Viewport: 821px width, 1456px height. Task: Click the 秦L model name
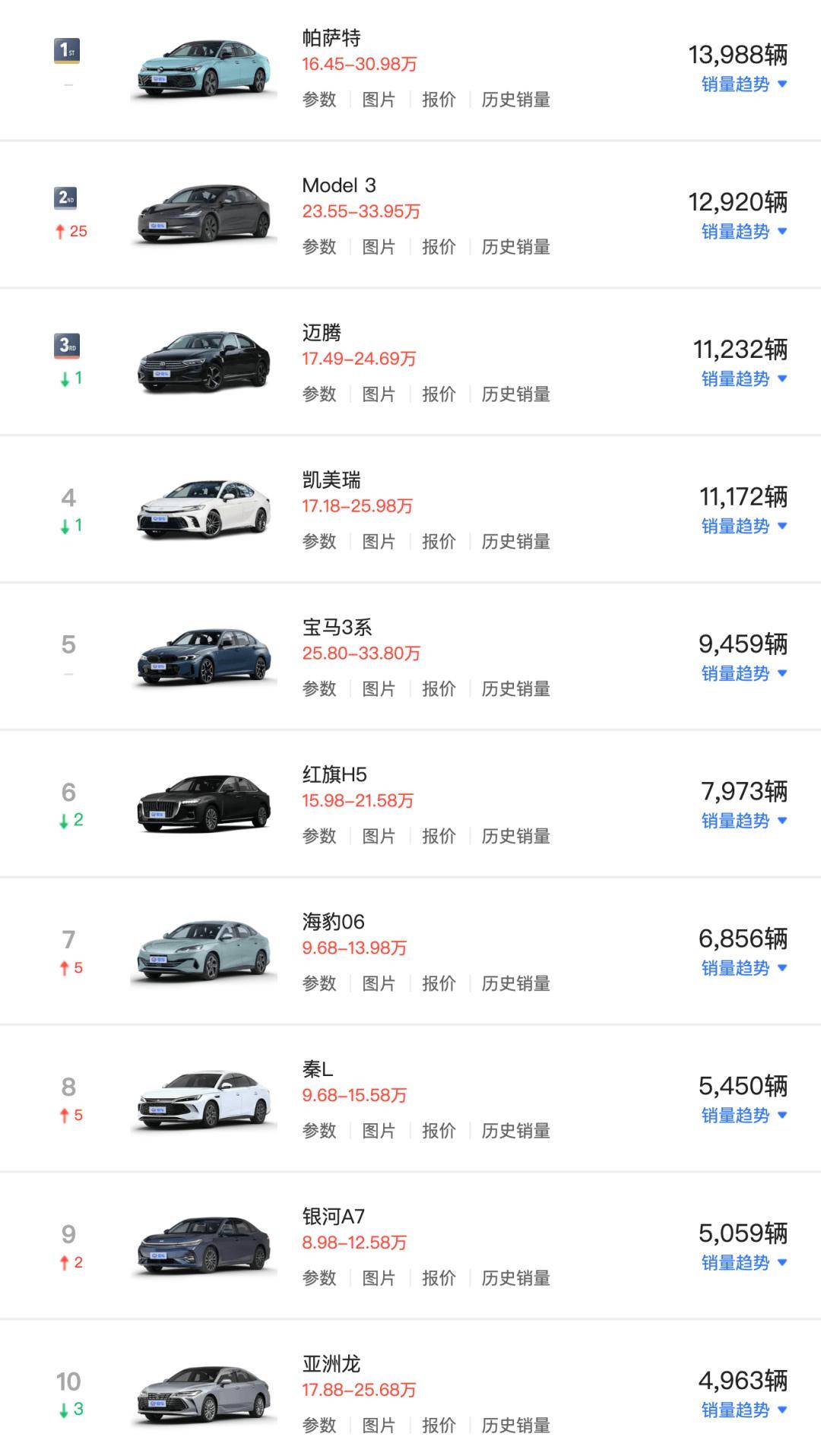tap(318, 1069)
